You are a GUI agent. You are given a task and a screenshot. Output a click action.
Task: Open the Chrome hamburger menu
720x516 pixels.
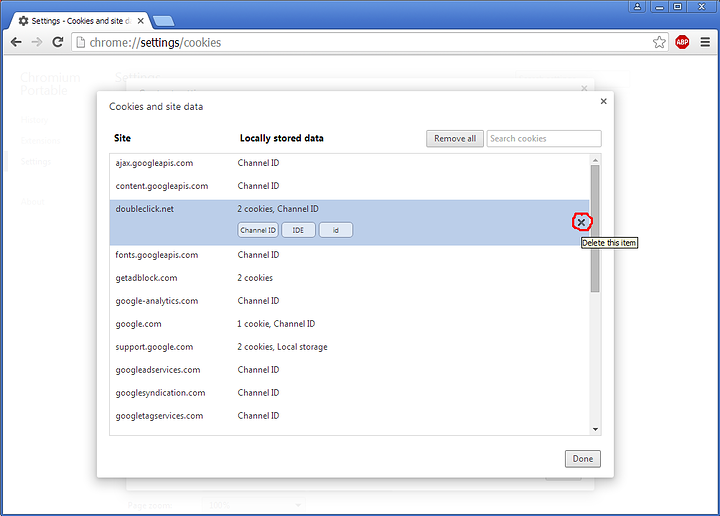click(x=704, y=42)
